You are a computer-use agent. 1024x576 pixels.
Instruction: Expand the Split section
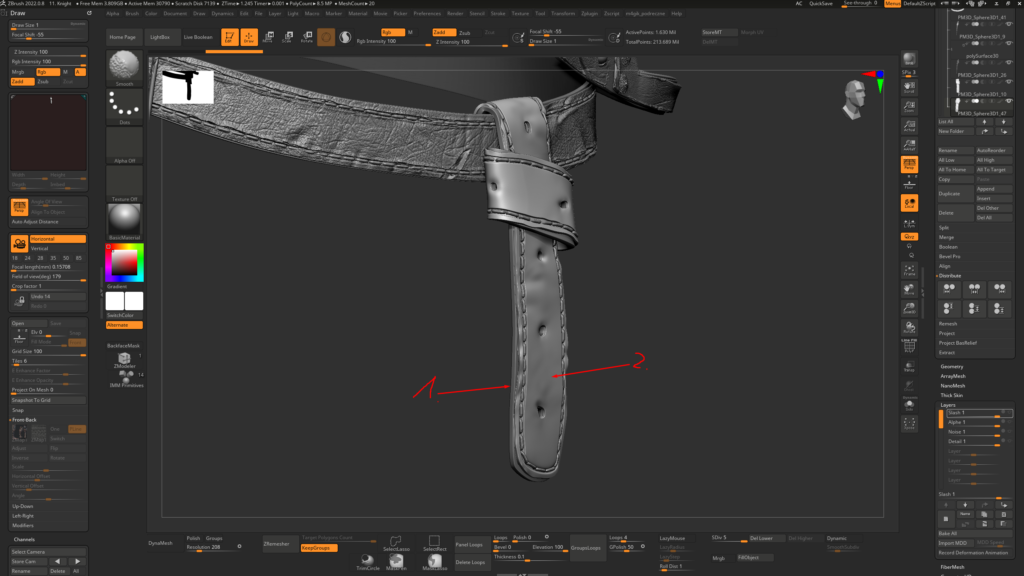tap(944, 227)
